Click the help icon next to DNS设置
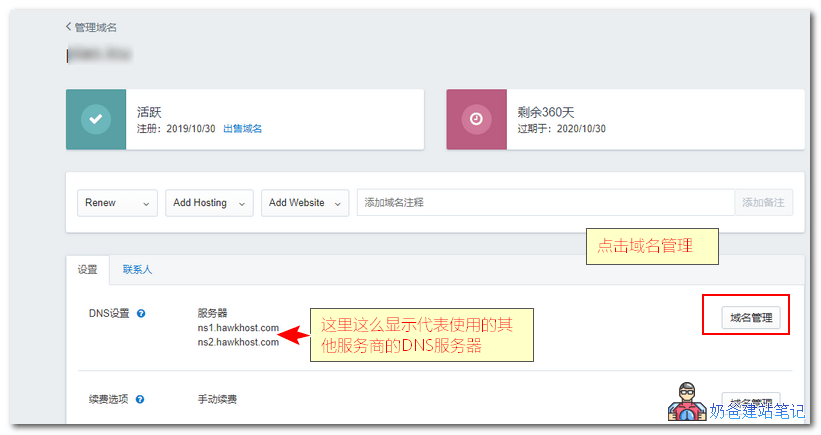 click(x=141, y=314)
